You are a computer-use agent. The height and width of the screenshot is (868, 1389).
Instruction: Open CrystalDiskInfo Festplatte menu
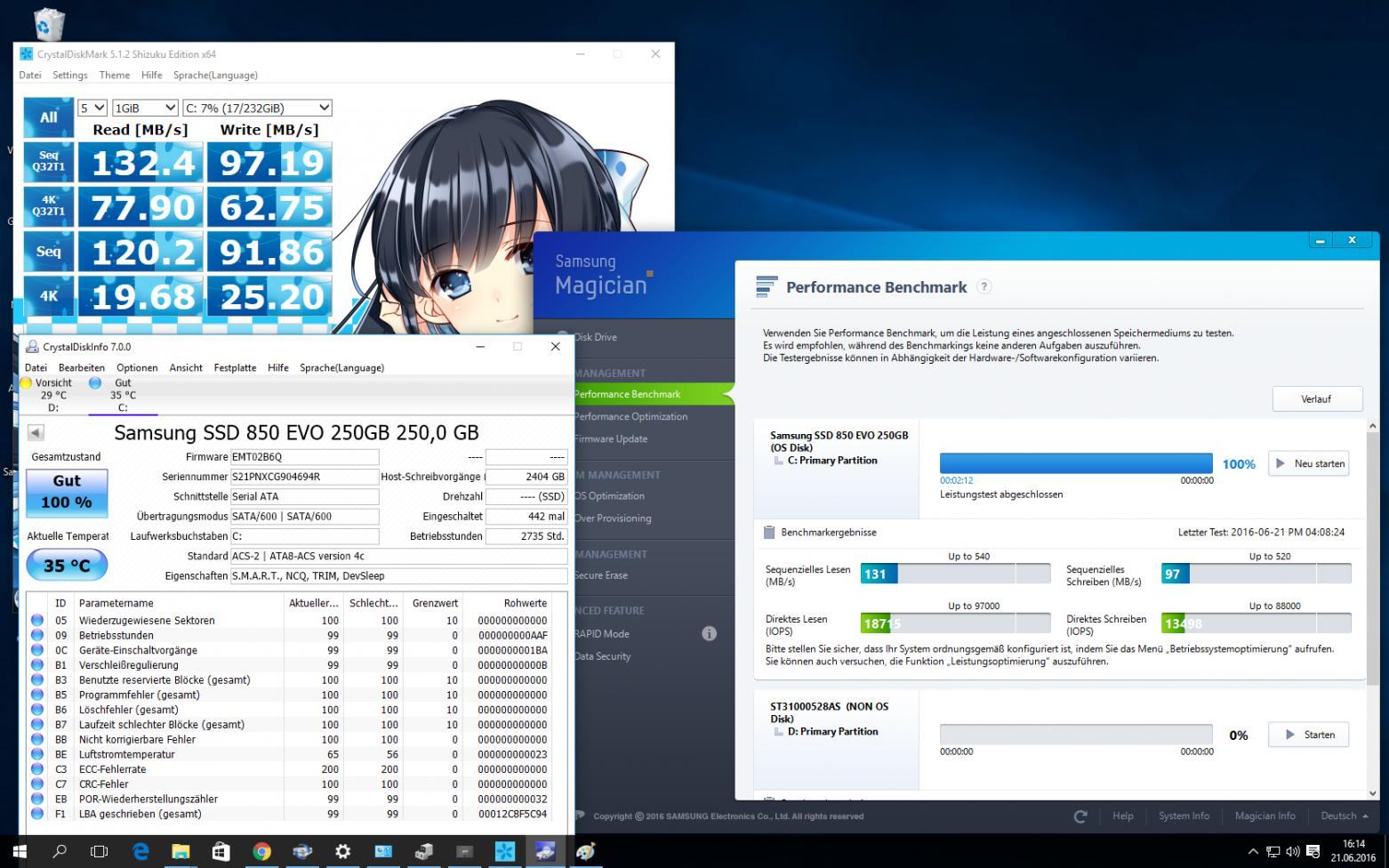point(235,367)
